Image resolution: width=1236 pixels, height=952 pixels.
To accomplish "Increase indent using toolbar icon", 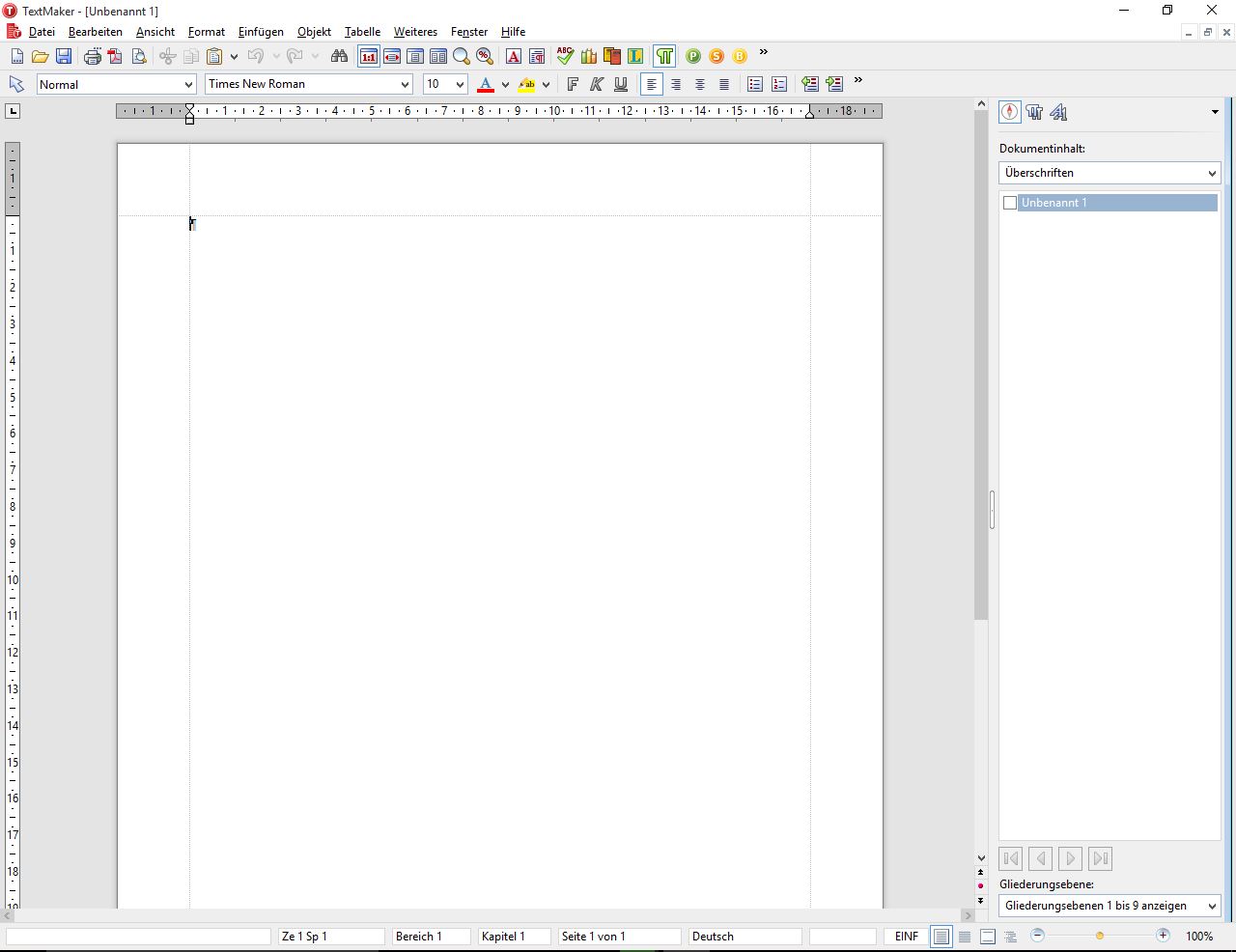I will (x=834, y=85).
